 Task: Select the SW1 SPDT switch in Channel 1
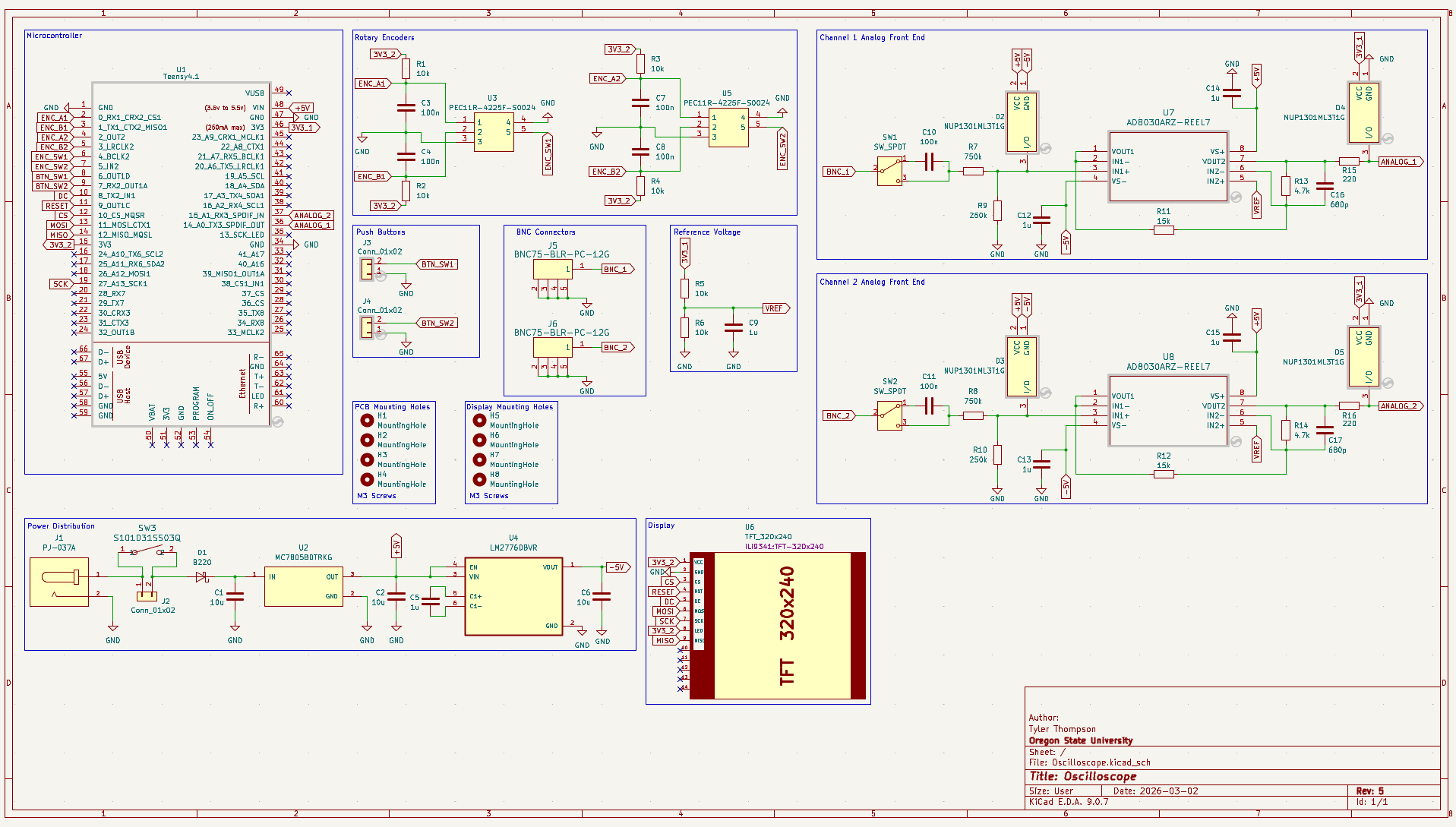[889, 171]
